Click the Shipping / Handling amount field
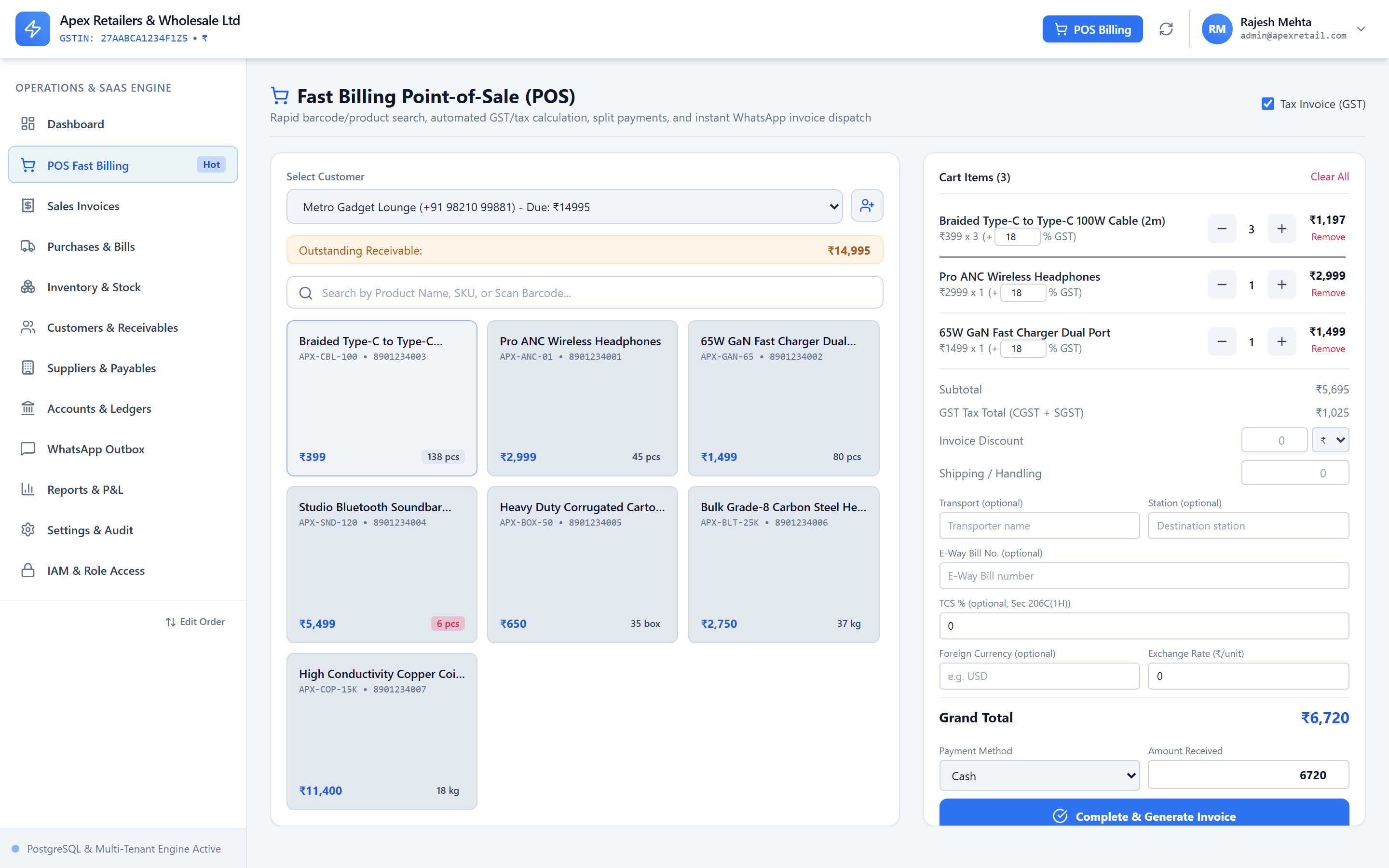Viewport: 1389px width, 868px height. [x=1295, y=473]
